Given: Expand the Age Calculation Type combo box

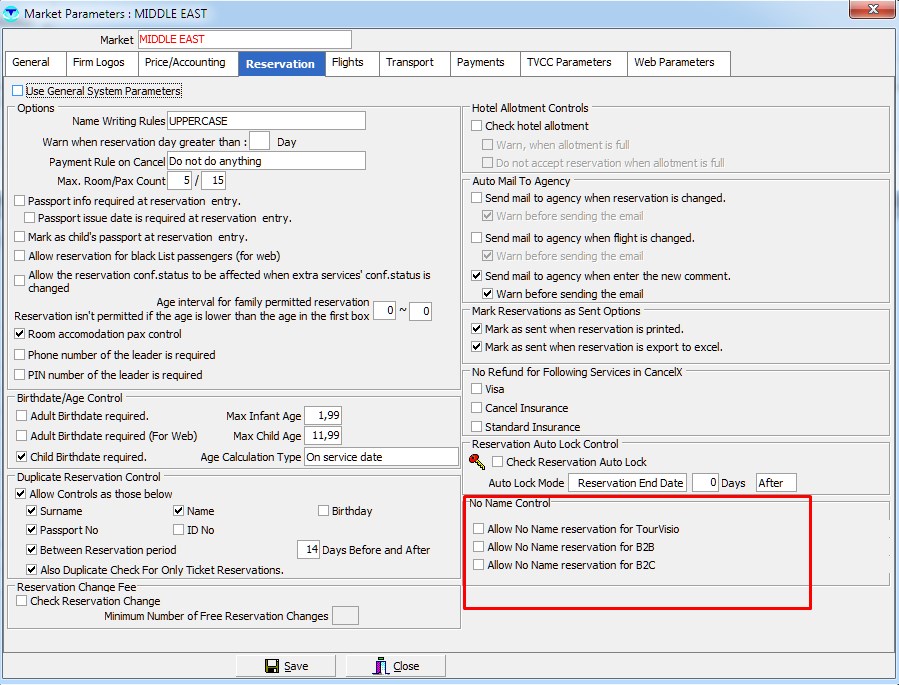Looking at the screenshot, I should point(380,457).
